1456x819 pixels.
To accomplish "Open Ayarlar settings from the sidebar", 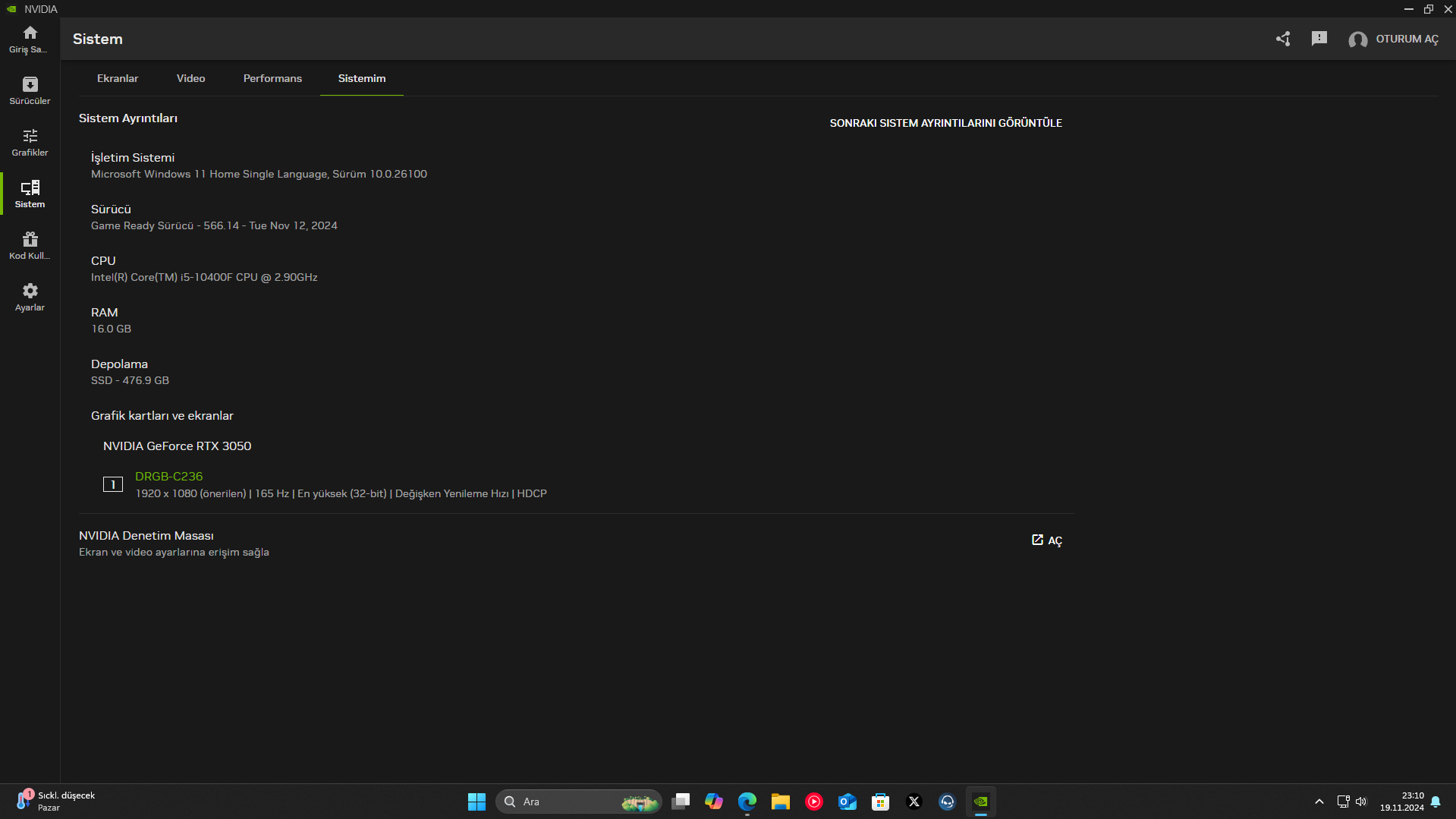I will [30, 298].
